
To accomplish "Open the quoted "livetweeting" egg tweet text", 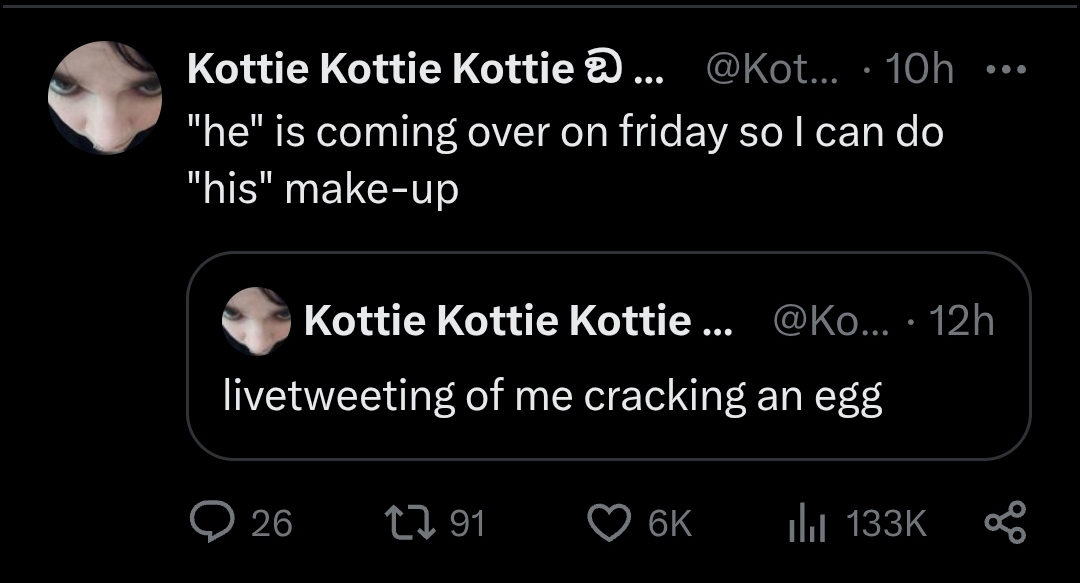I will click(553, 396).
